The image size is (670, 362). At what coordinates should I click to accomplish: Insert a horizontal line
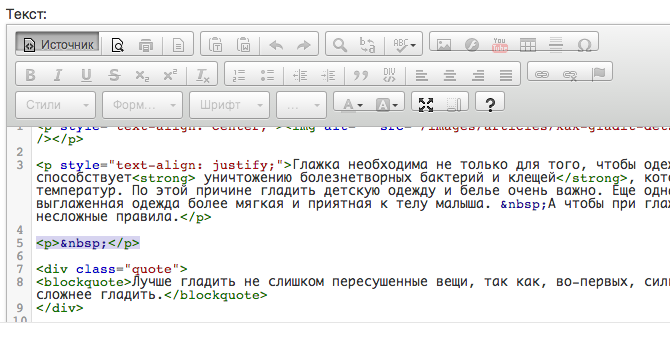point(555,44)
